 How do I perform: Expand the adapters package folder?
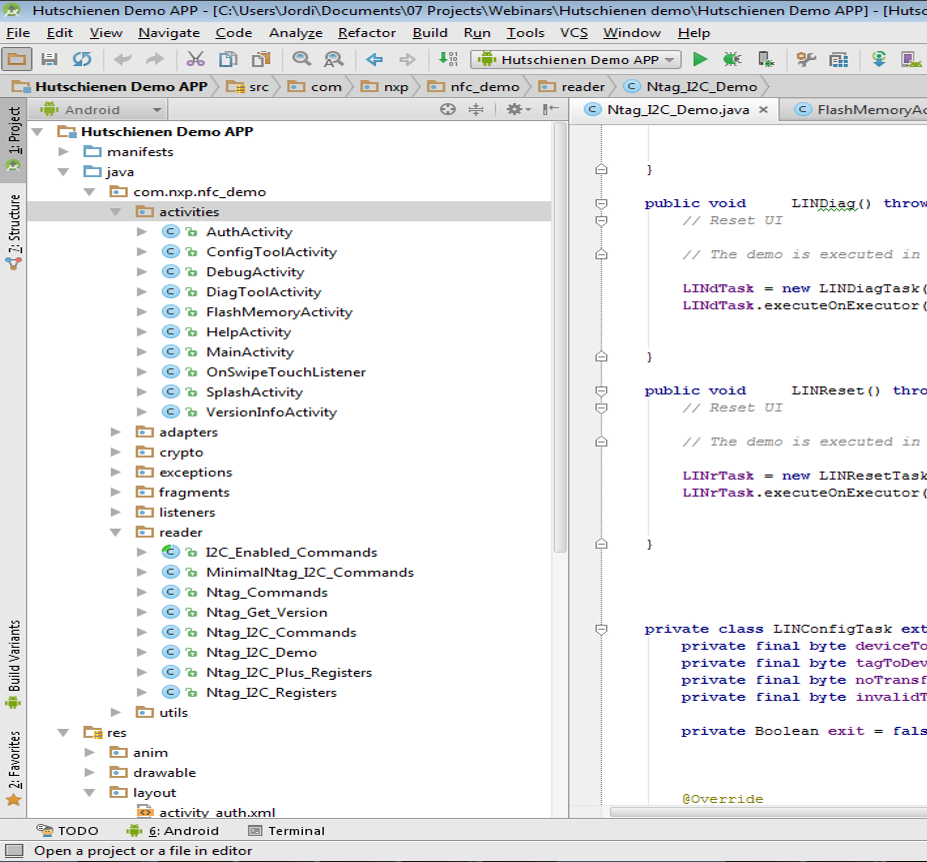point(116,432)
